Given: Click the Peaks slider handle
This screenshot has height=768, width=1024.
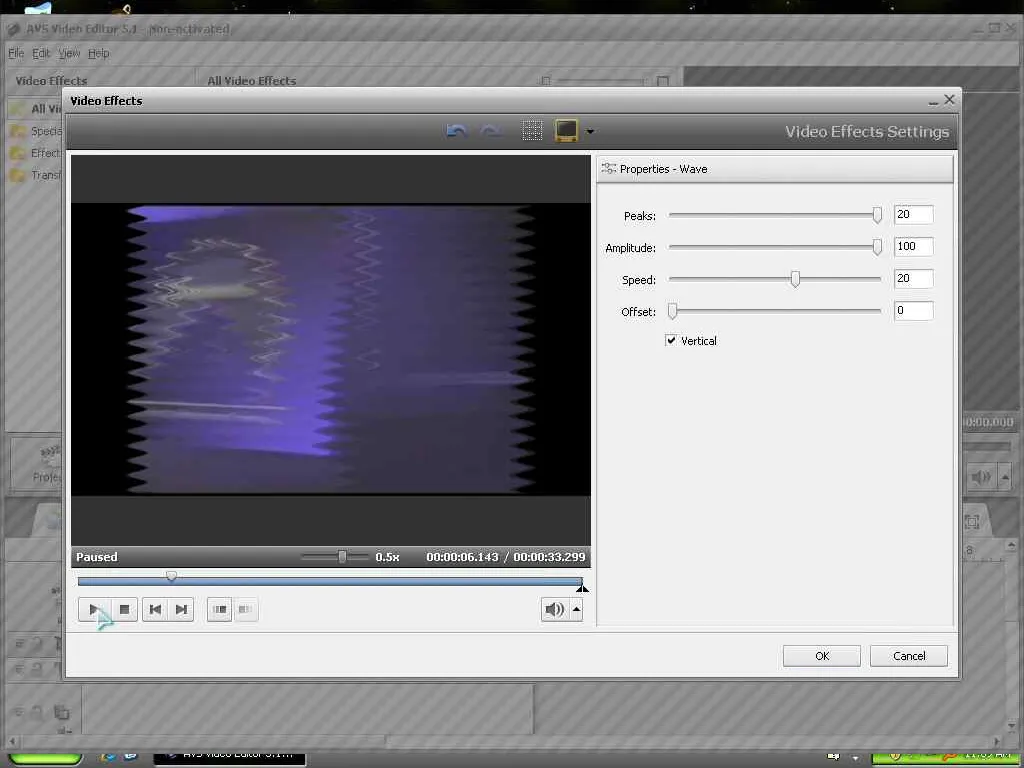Looking at the screenshot, I should tap(877, 215).
